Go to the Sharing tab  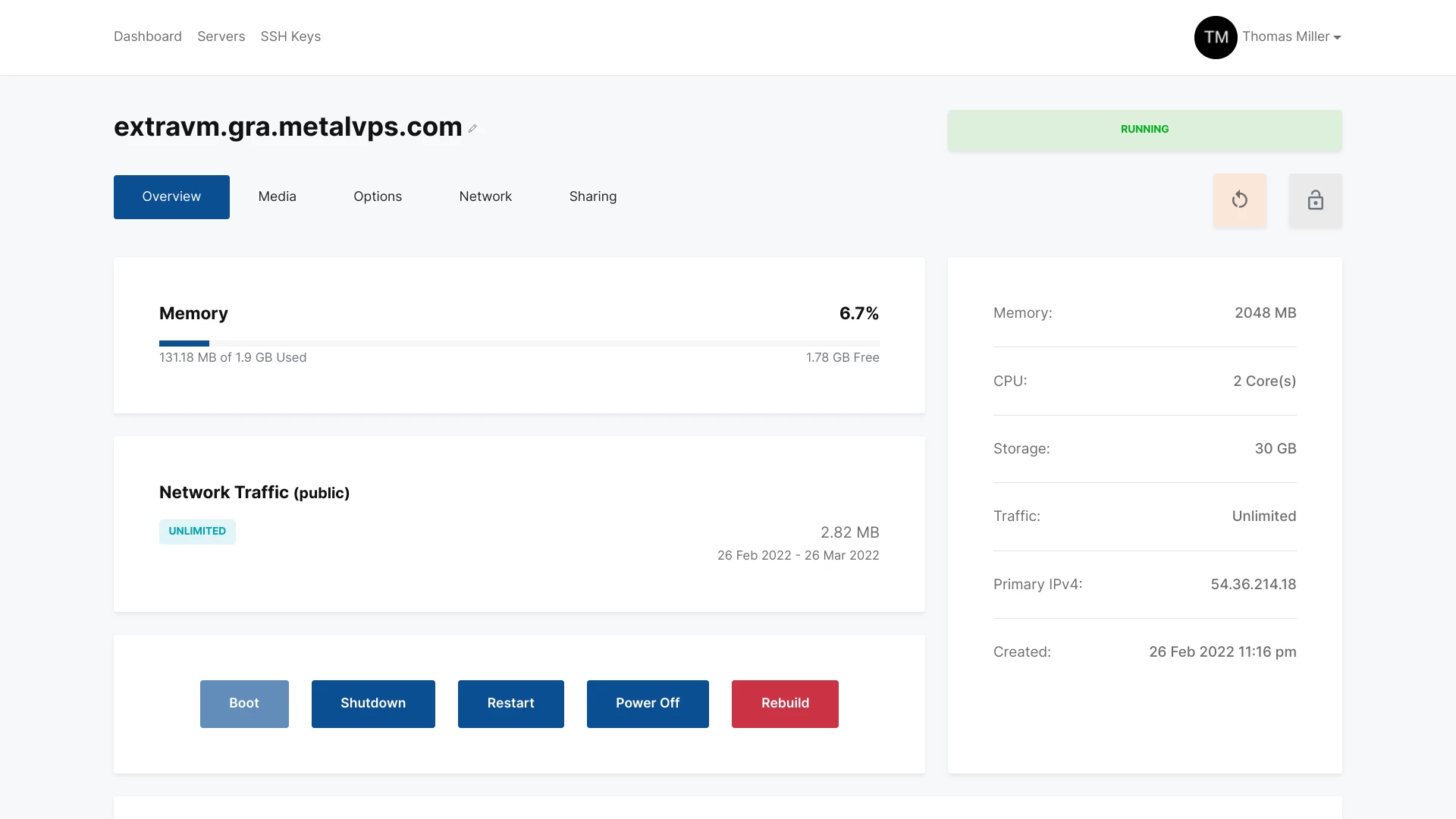pos(592,197)
